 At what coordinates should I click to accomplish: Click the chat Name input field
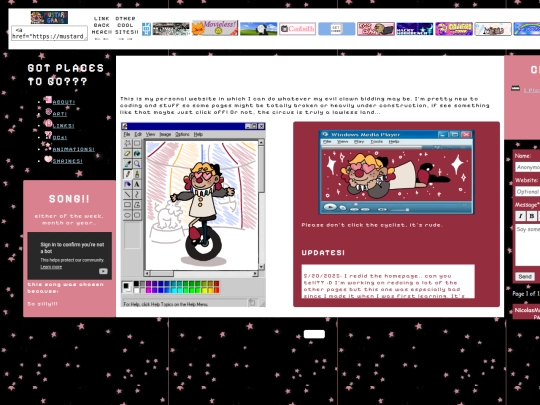(x=528, y=167)
